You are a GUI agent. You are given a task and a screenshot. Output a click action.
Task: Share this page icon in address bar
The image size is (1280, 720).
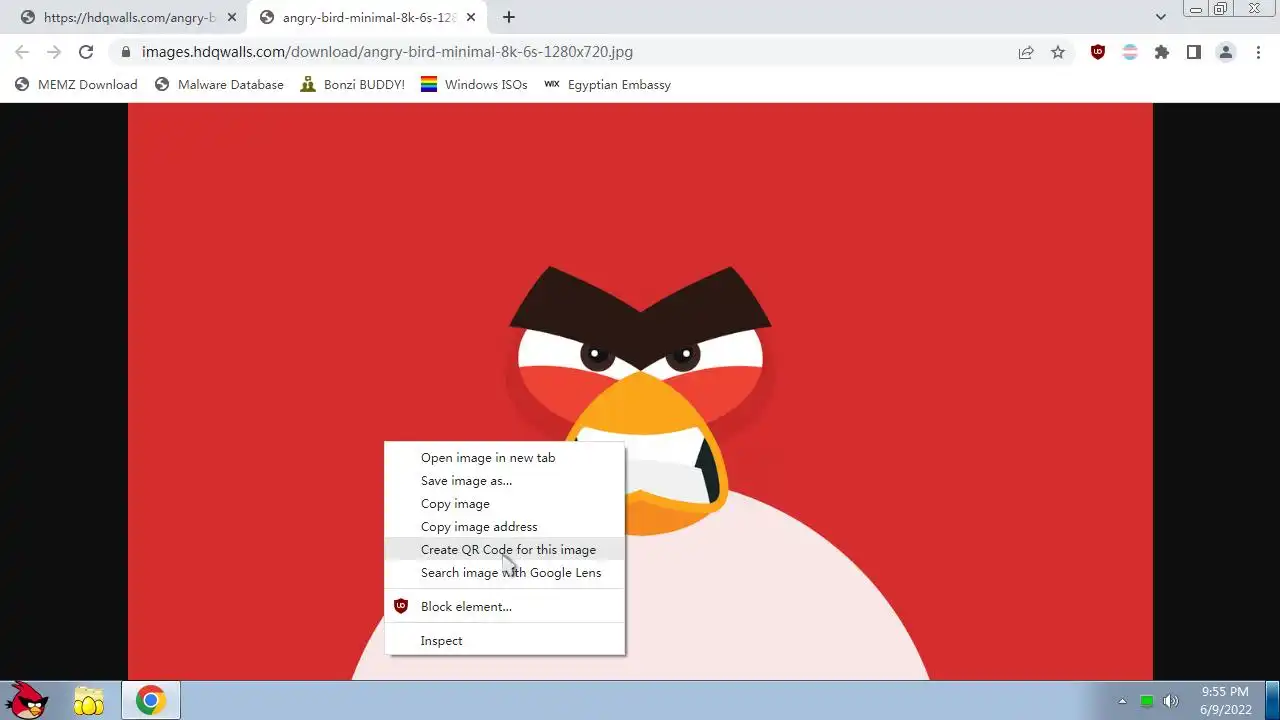coord(1026,52)
